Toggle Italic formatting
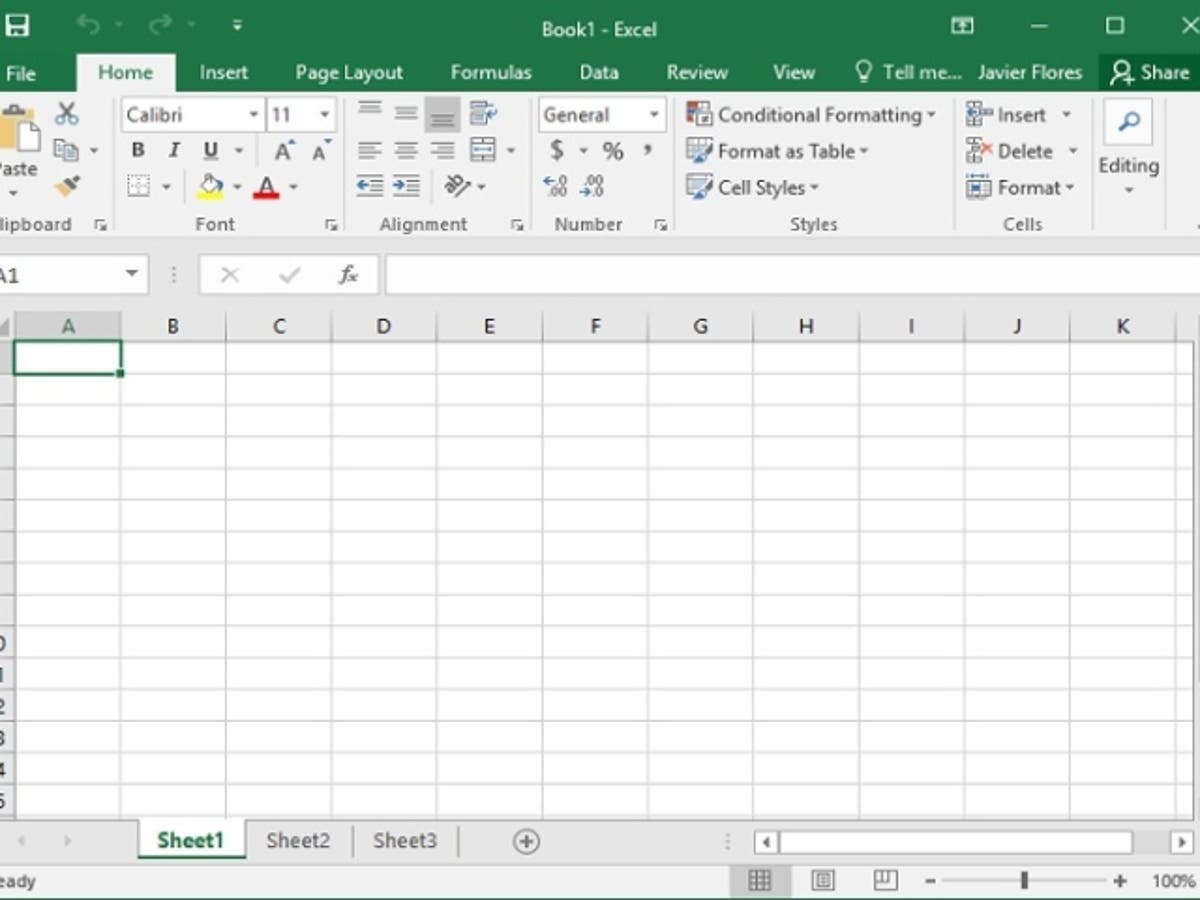The image size is (1200, 900). 174,151
